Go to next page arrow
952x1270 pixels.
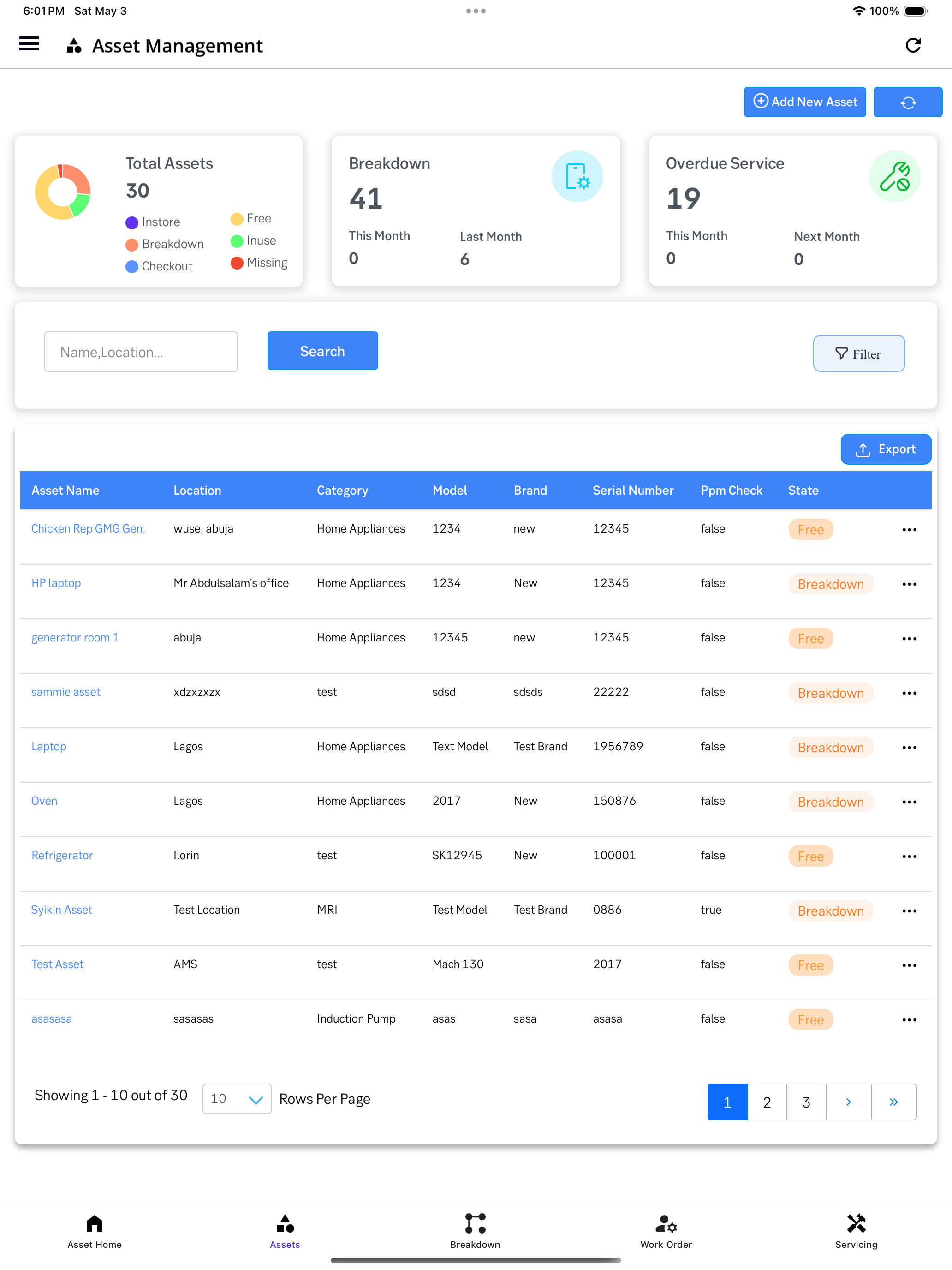coord(848,1102)
